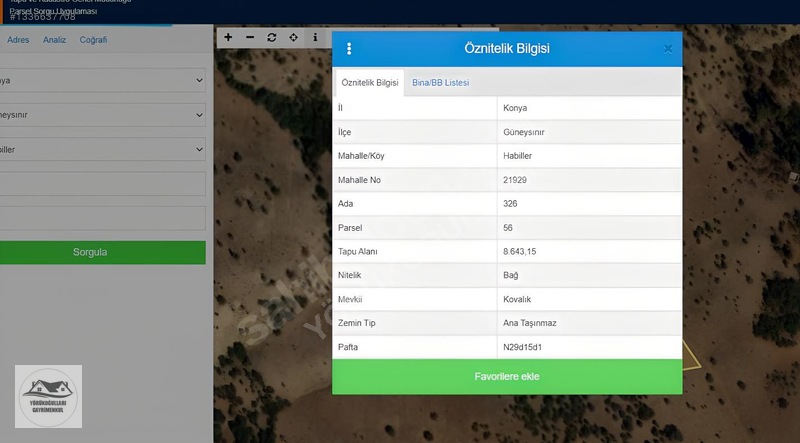Open the Coğrafi tab in the sidebar
The image size is (800, 443).
point(93,40)
